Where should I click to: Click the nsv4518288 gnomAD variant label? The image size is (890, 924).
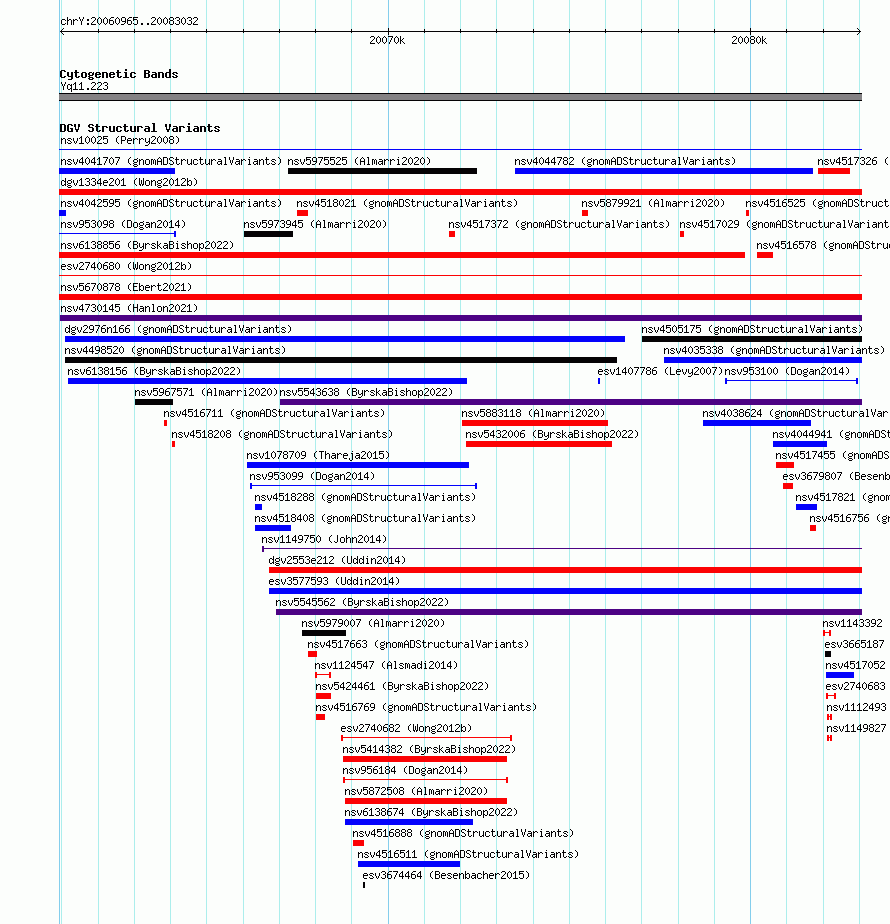[365, 497]
